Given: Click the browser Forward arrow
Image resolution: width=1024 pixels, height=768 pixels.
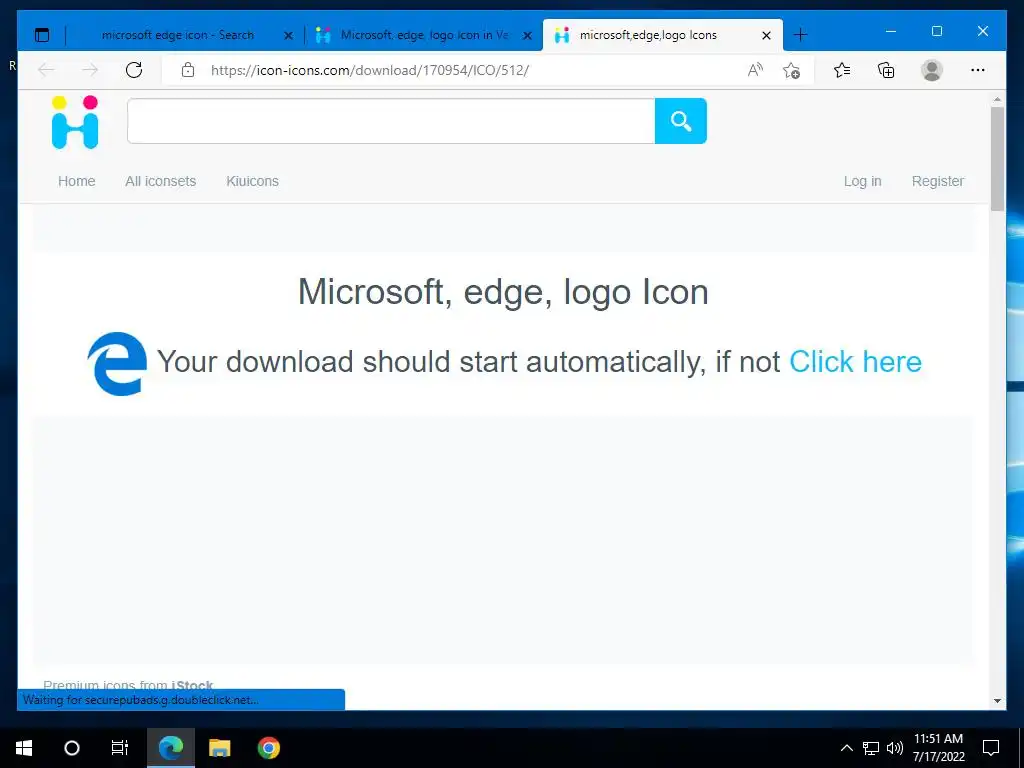Looking at the screenshot, I should pos(90,70).
